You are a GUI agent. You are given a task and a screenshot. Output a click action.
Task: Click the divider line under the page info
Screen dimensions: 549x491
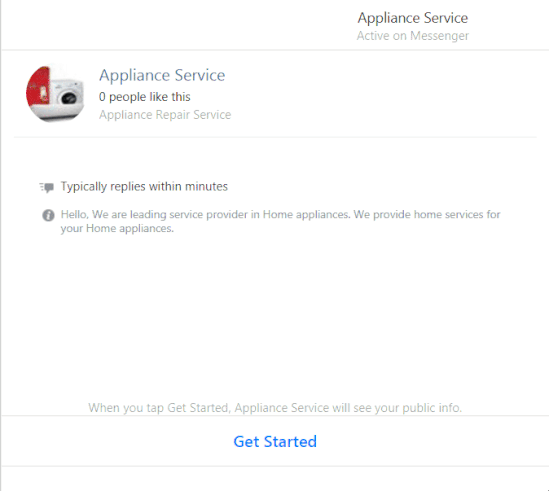[275, 137]
